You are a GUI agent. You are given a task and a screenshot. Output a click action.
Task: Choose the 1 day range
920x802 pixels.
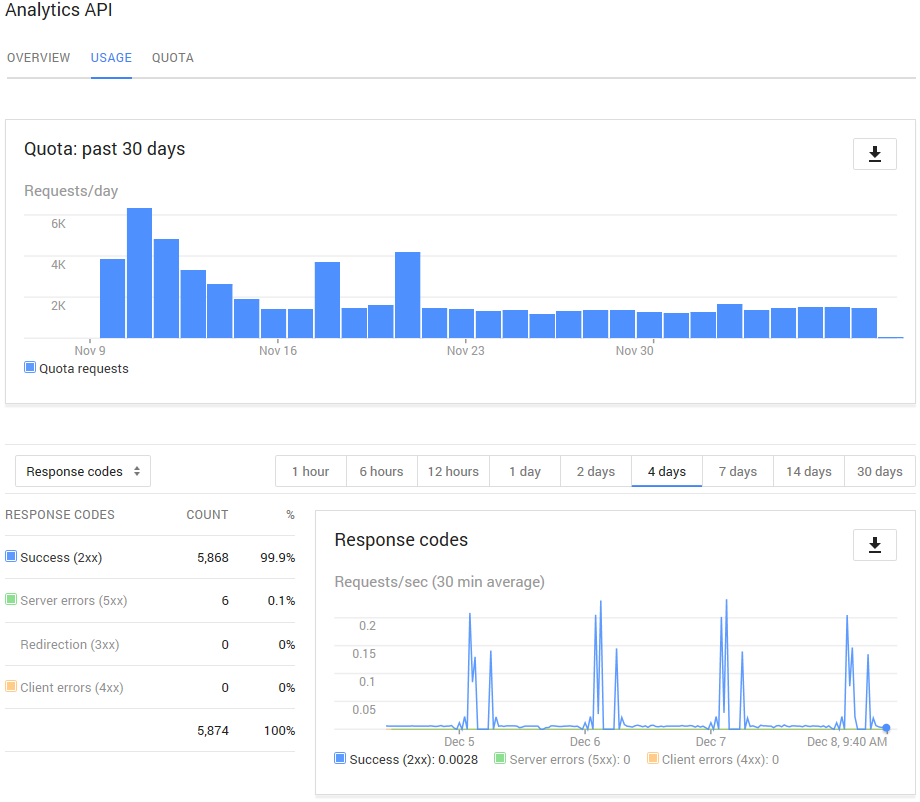pyautogui.click(x=525, y=471)
